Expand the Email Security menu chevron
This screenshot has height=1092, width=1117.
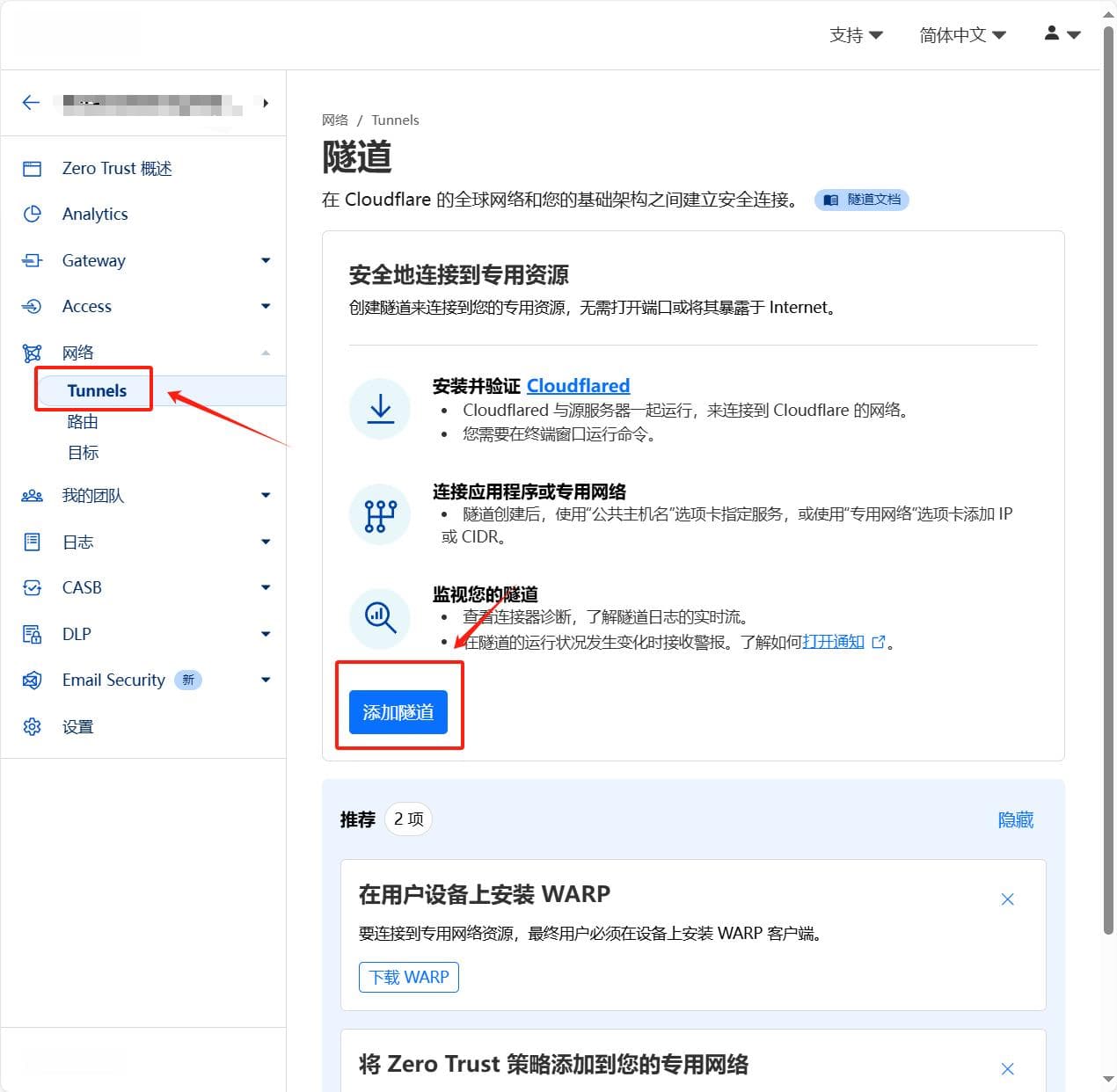tap(266, 680)
